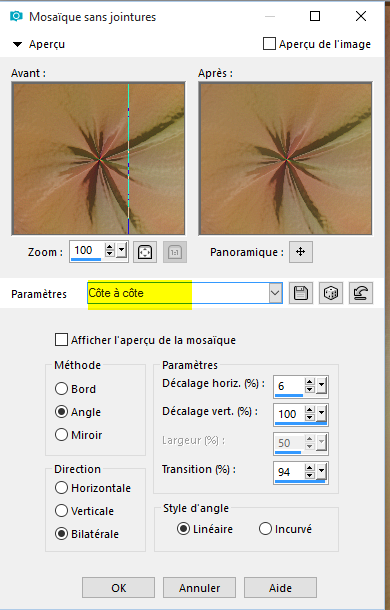This screenshot has height=610, width=390.
Task: Click the randomize parameters dice icon
Action: (x=331, y=293)
